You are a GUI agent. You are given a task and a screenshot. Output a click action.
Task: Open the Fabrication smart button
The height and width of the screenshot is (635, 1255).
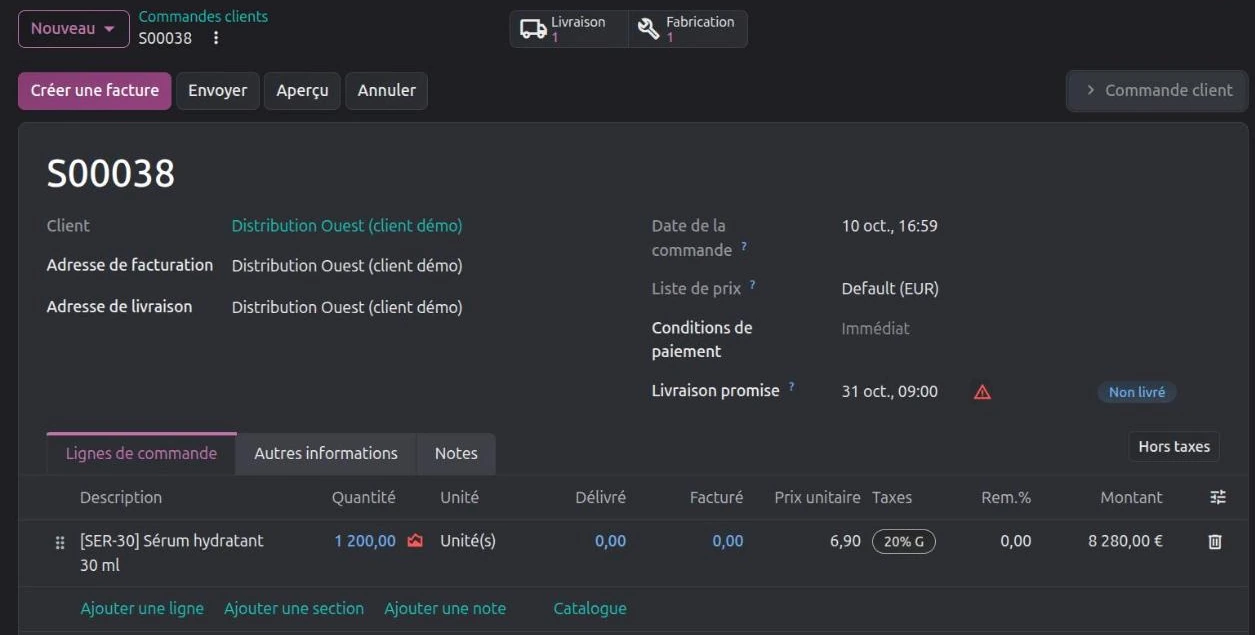pyautogui.click(x=687, y=29)
